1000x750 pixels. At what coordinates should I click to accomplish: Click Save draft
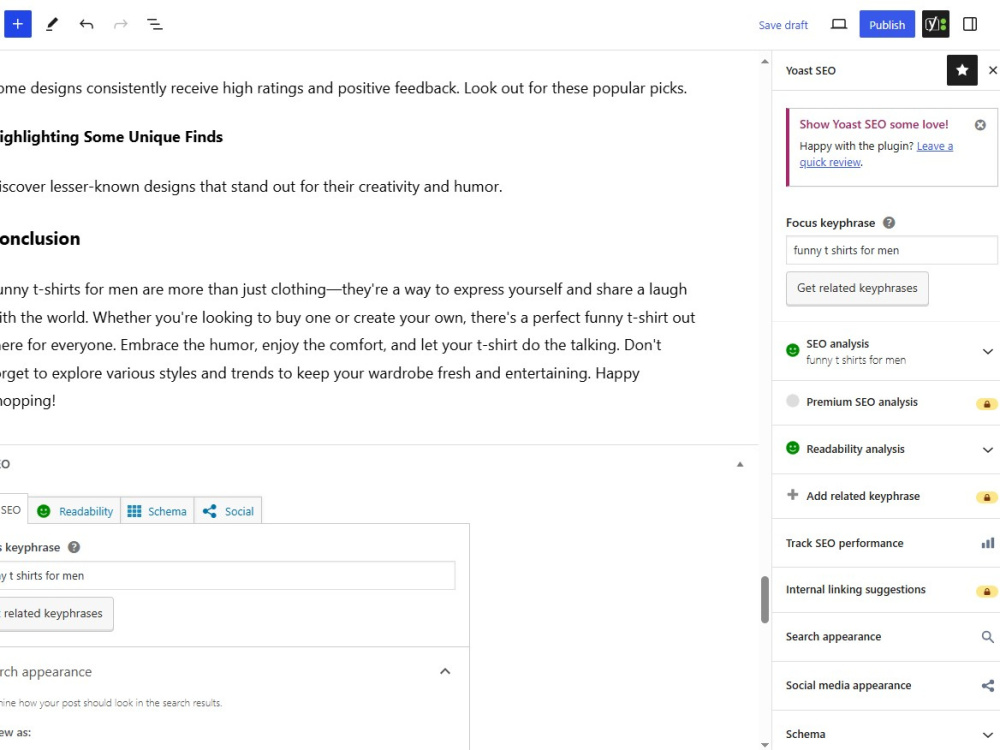(783, 25)
